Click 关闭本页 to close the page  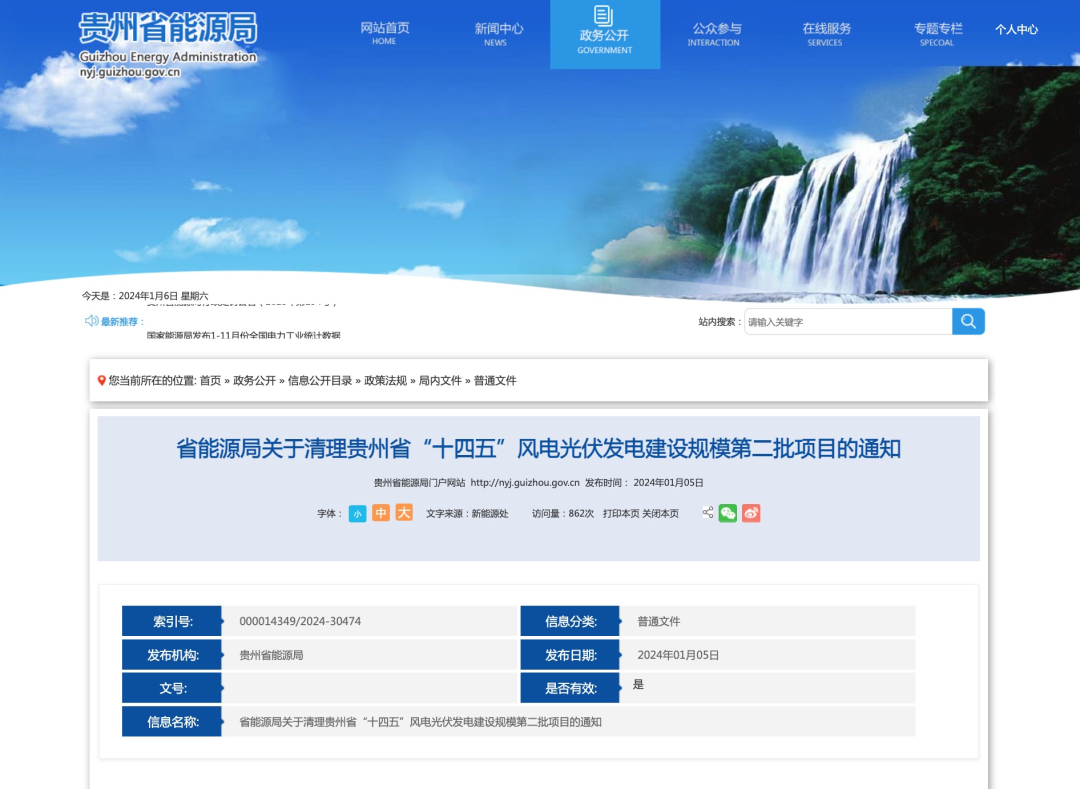tap(660, 514)
